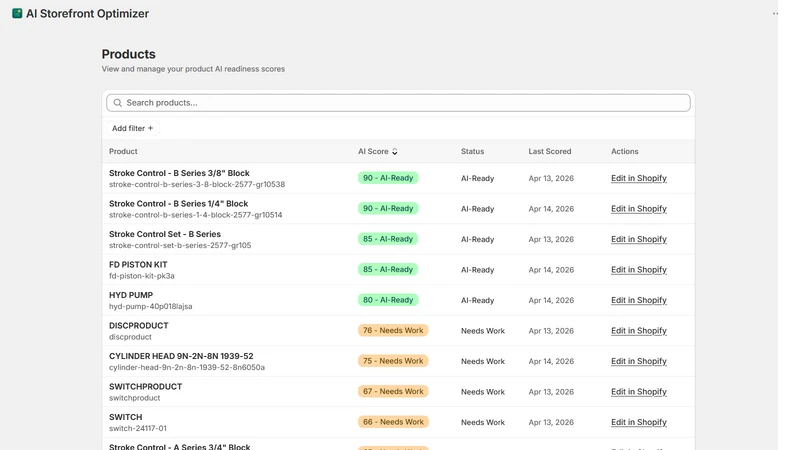Click Needs Work status in DISCPRODUCT row
Viewport: 800px width, 450px height.
(483, 331)
